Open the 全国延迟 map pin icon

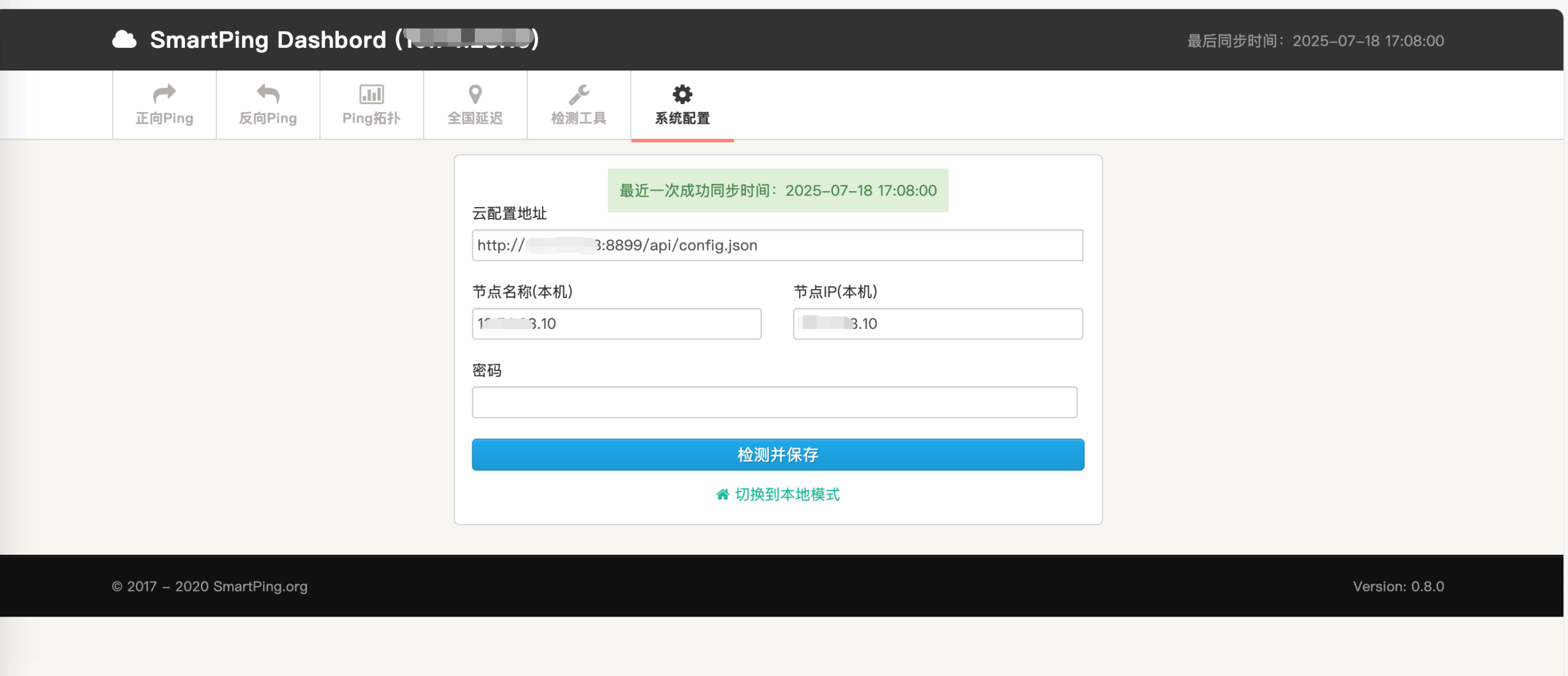475,94
